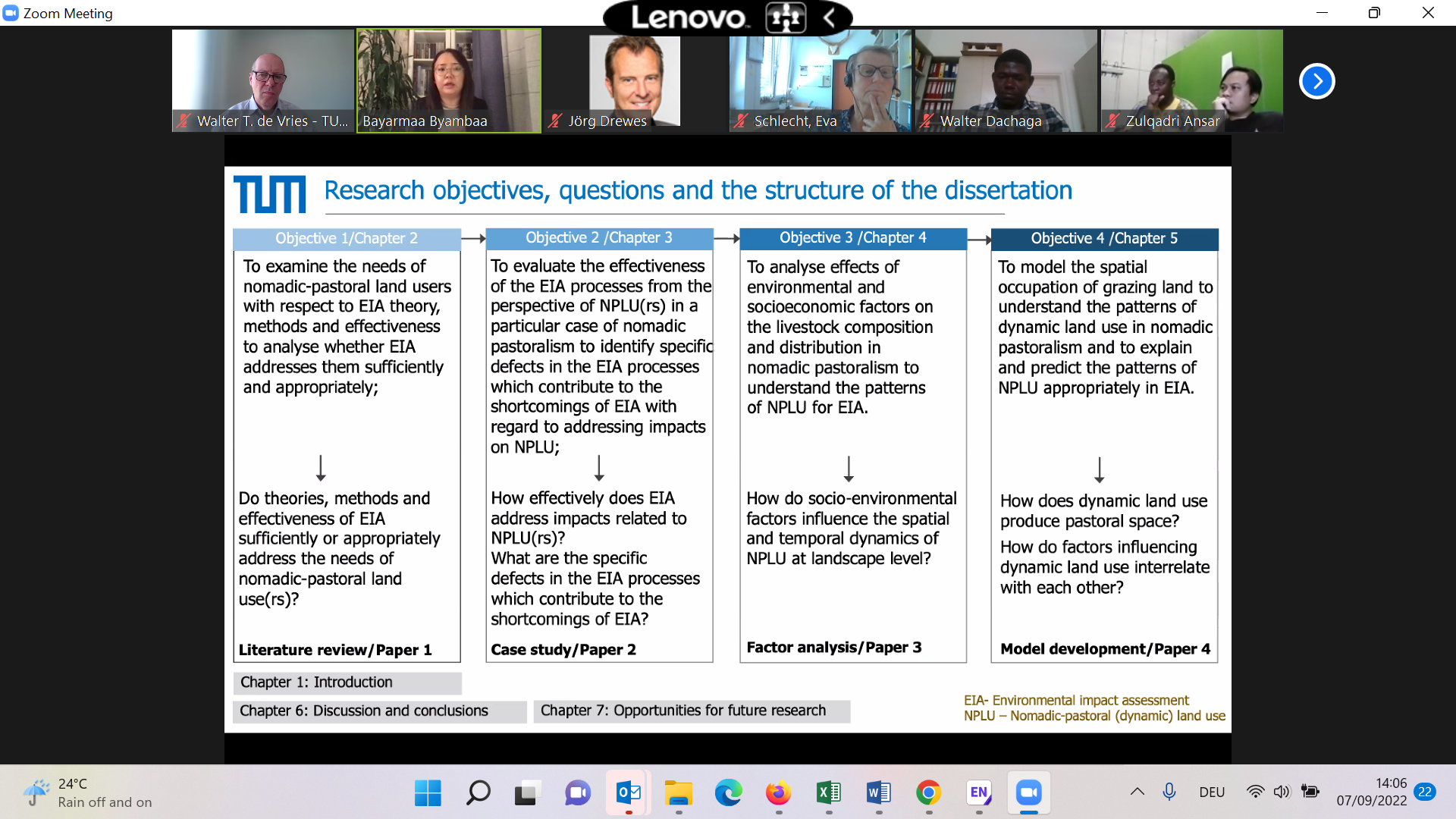Select Bayarmaa Byambaa video thumbnail

tap(449, 81)
